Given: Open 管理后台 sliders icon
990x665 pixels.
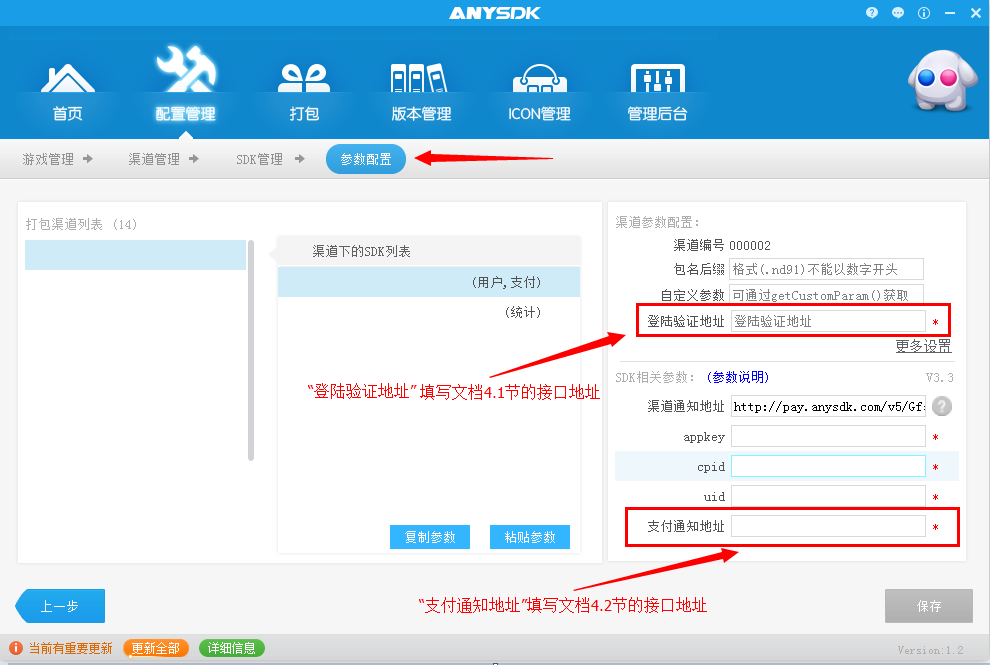Looking at the screenshot, I should (x=657, y=78).
